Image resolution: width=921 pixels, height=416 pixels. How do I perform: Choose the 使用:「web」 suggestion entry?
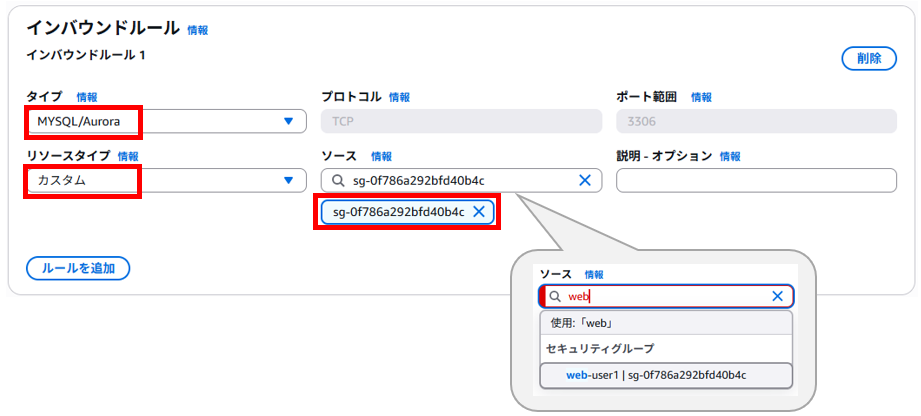tap(666, 323)
